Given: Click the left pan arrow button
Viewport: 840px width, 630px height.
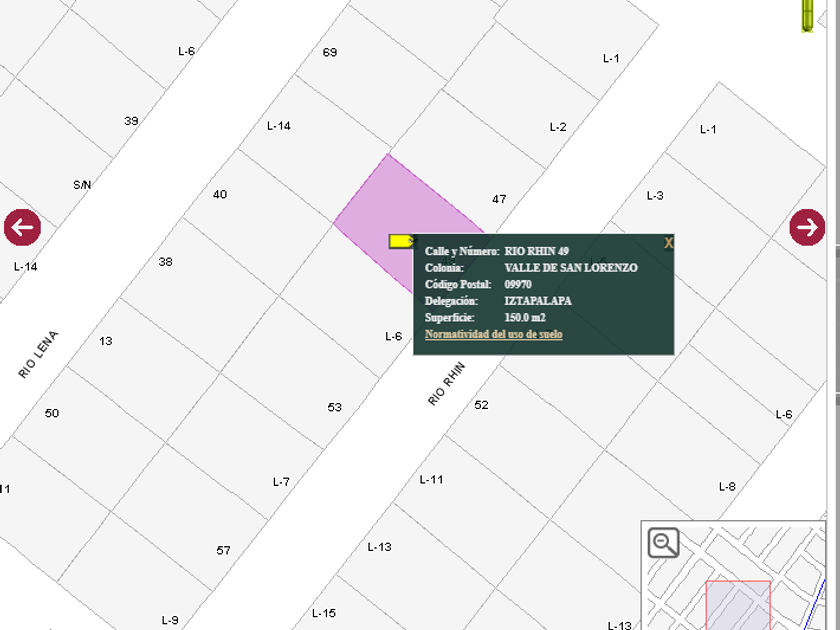Looking at the screenshot, I should [22, 227].
